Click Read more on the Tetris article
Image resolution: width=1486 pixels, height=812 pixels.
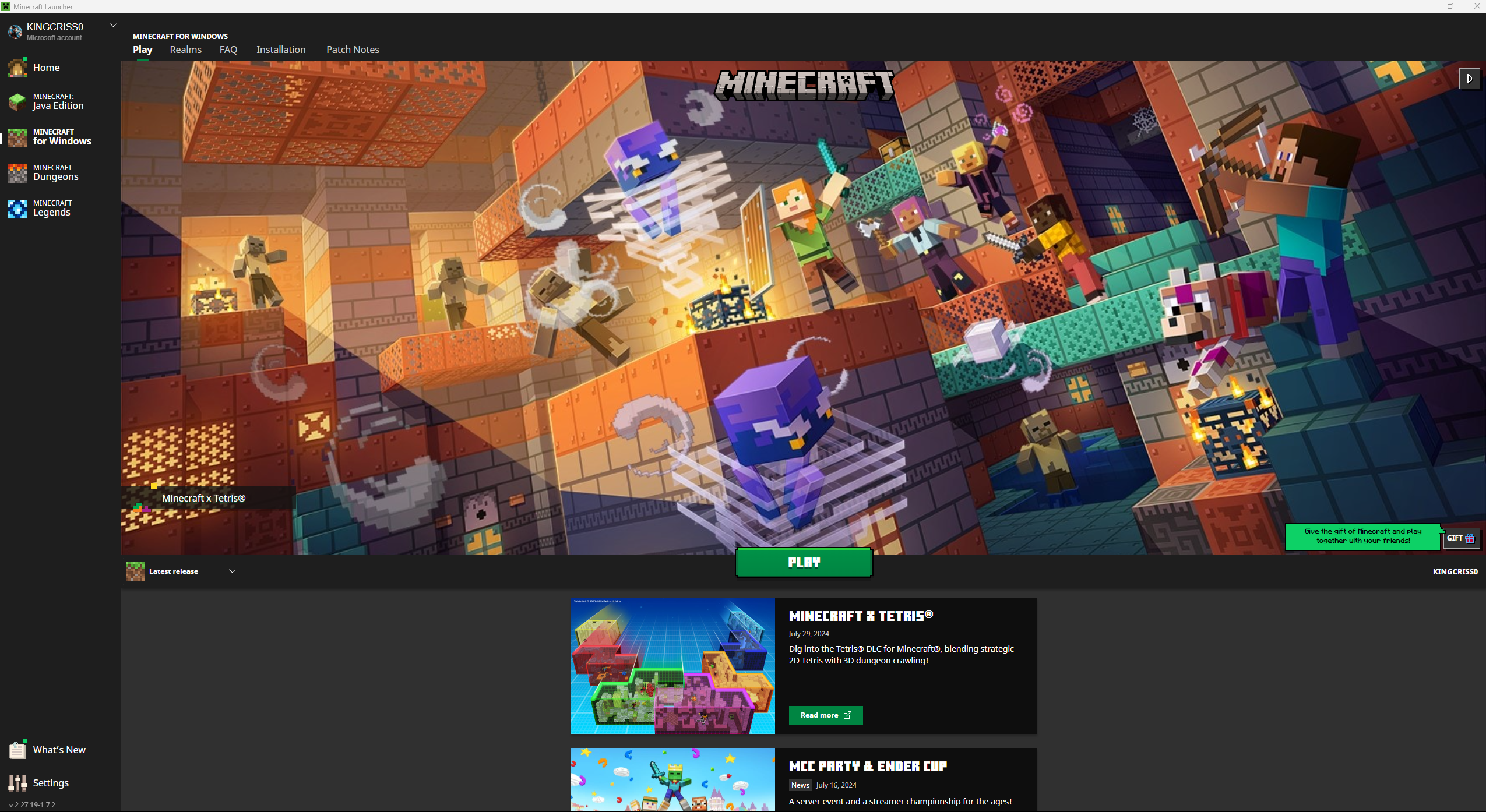825,715
